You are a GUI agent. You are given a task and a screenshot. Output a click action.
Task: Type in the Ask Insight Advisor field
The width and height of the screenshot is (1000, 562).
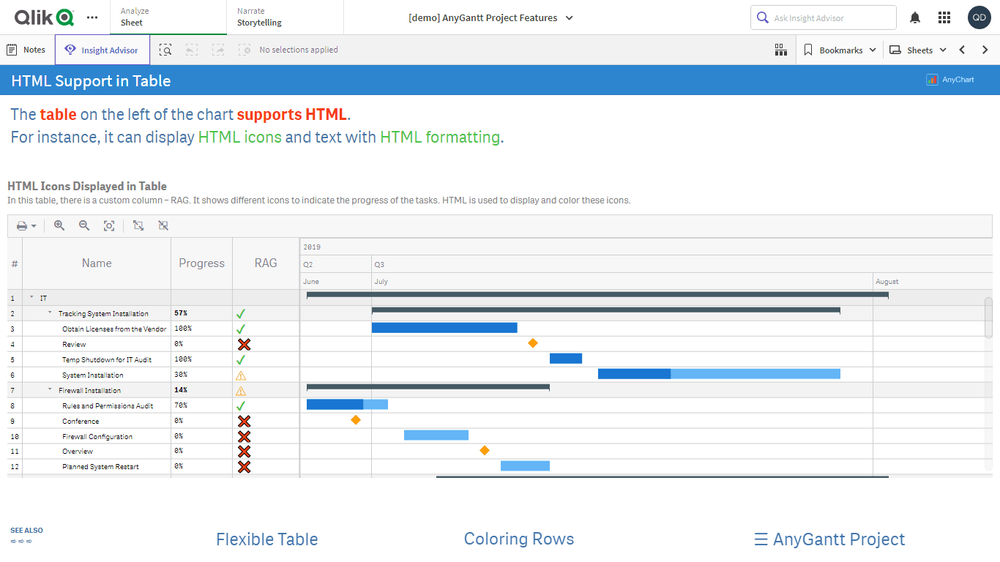coord(830,18)
